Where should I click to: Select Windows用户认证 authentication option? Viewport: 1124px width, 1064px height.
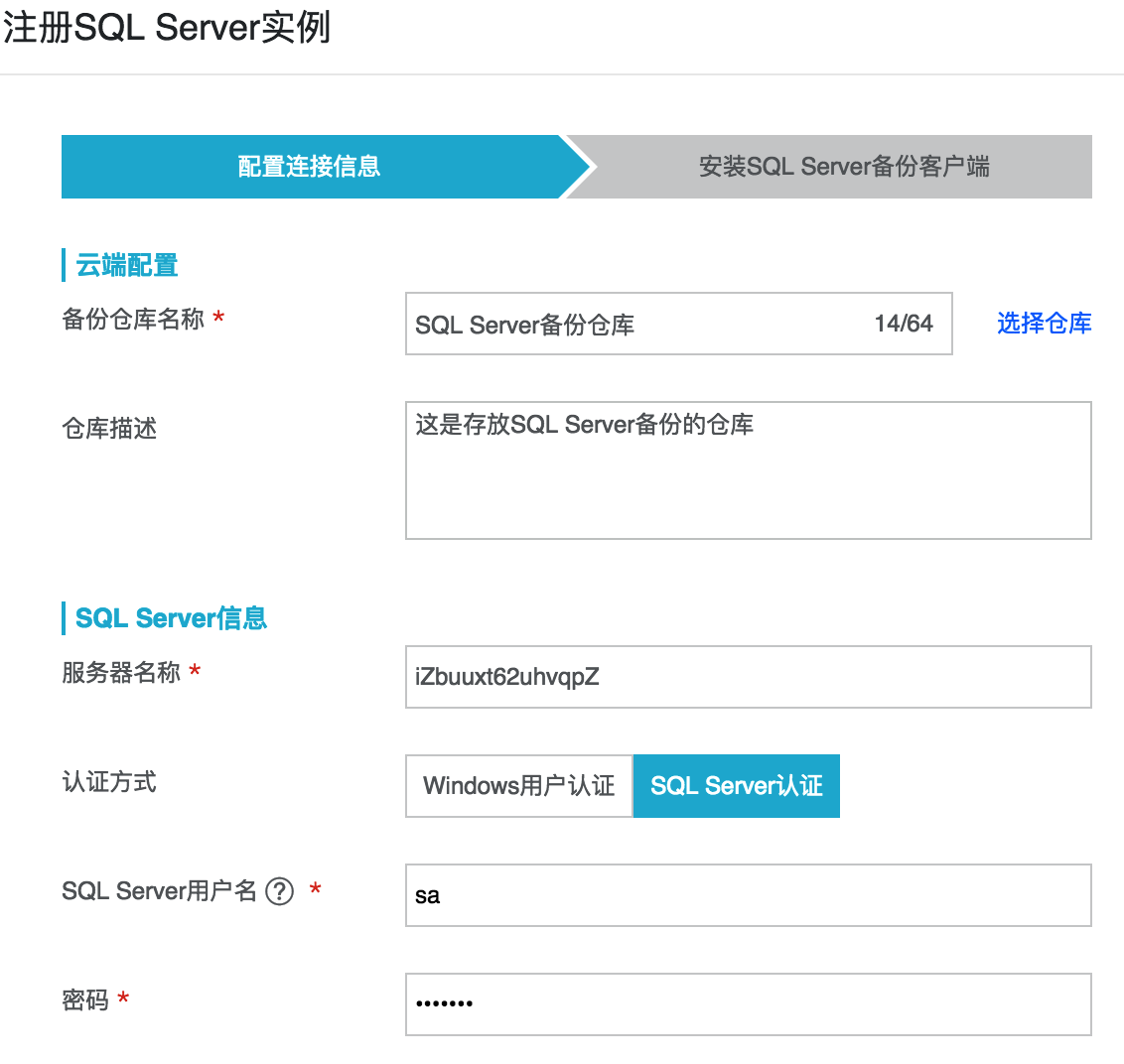click(519, 786)
